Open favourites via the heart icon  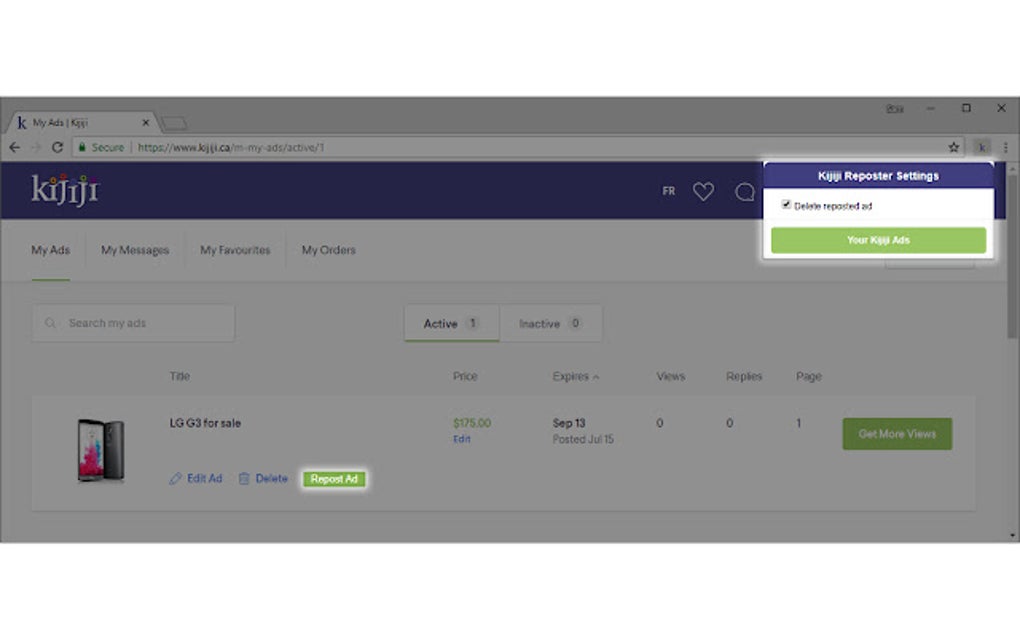(x=703, y=191)
